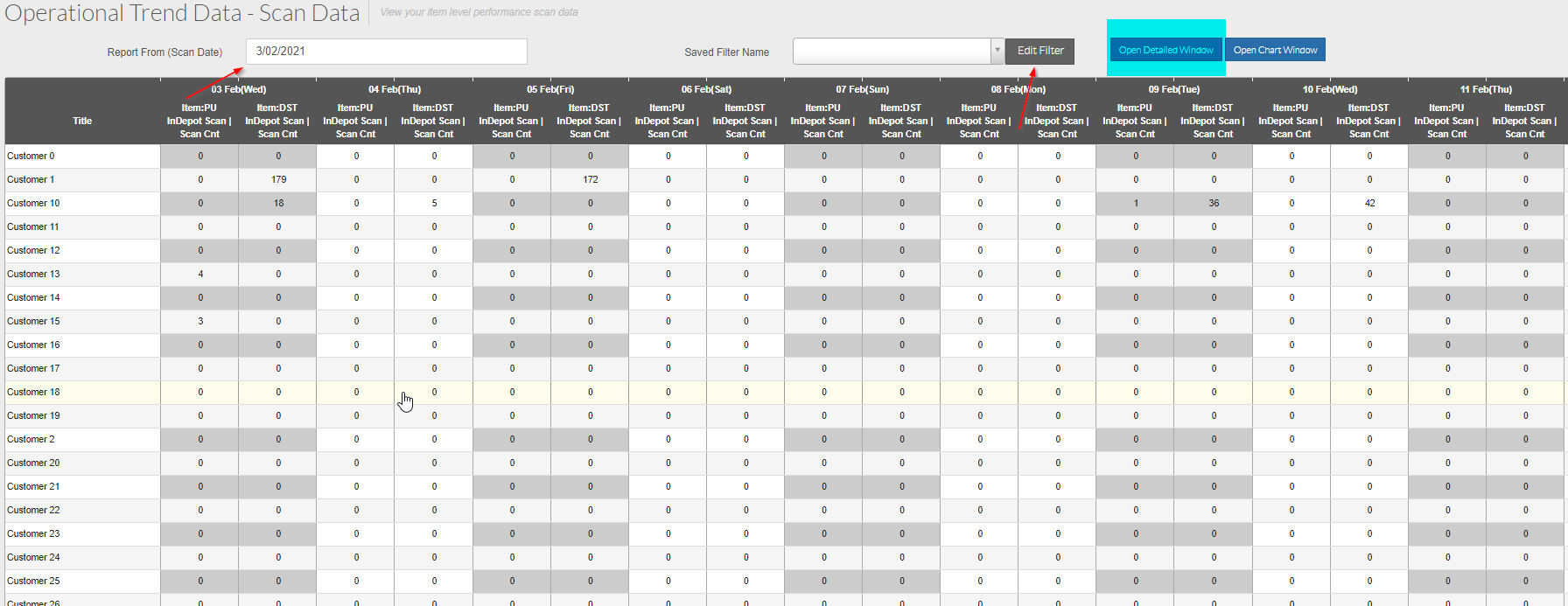The image size is (1568, 606).
Task: Select the Customer 17 row title
Action: 33,369
